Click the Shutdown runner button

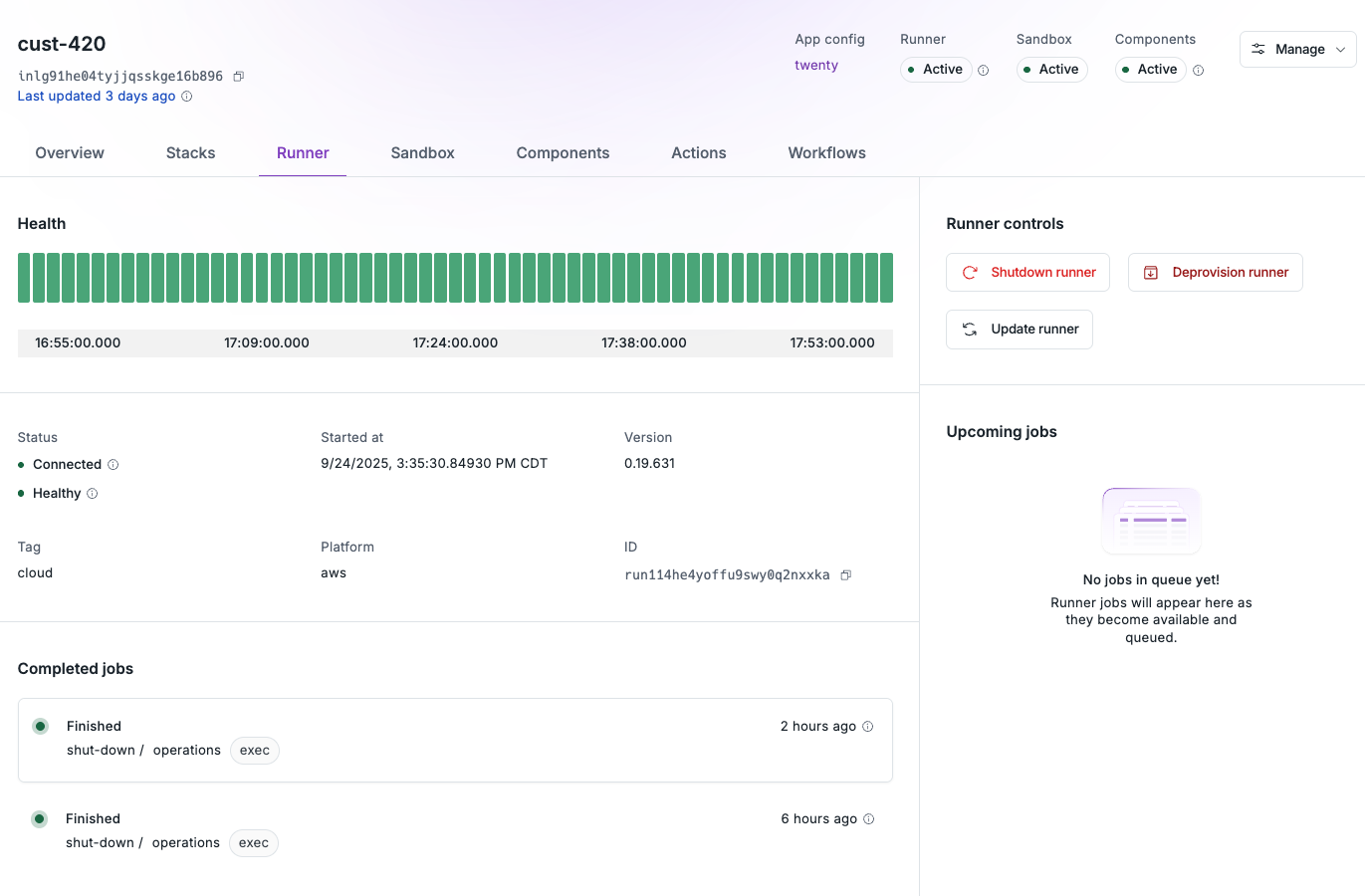(x=1027, y=272)
